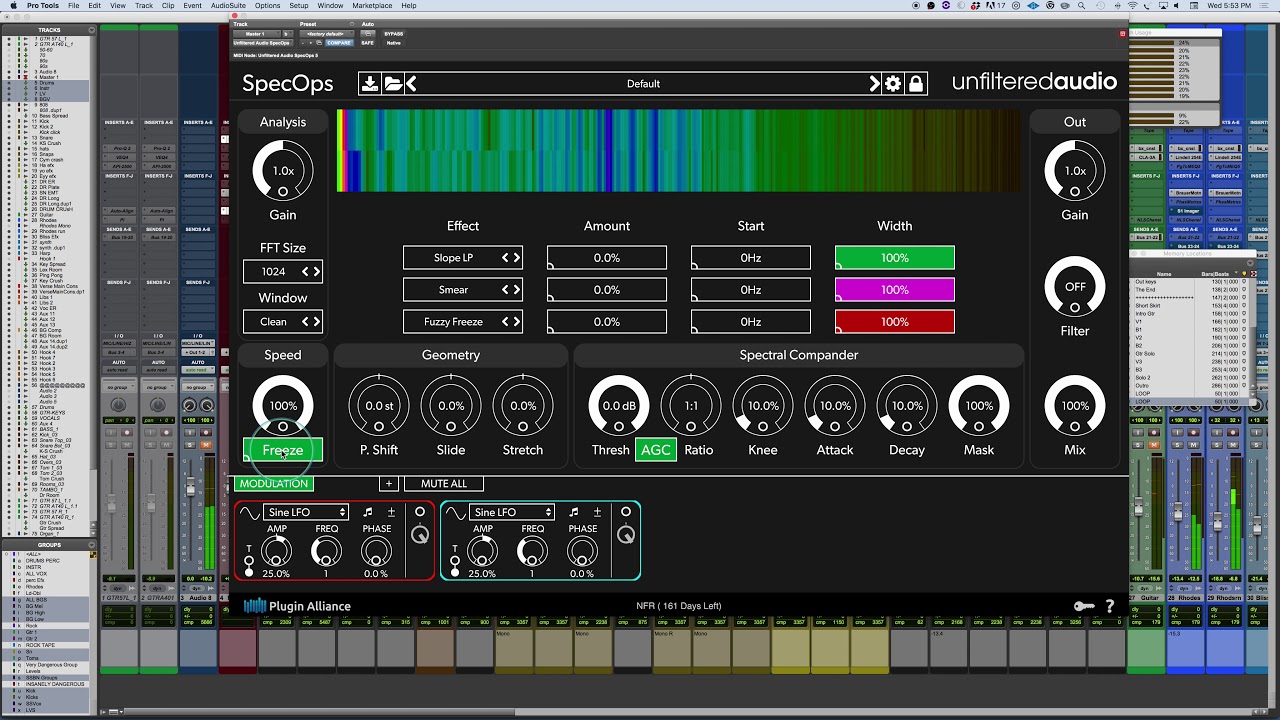The width and height of the screenshot is (1280, 720).
Task: Open the Track menu
Action: click(144, 6)
